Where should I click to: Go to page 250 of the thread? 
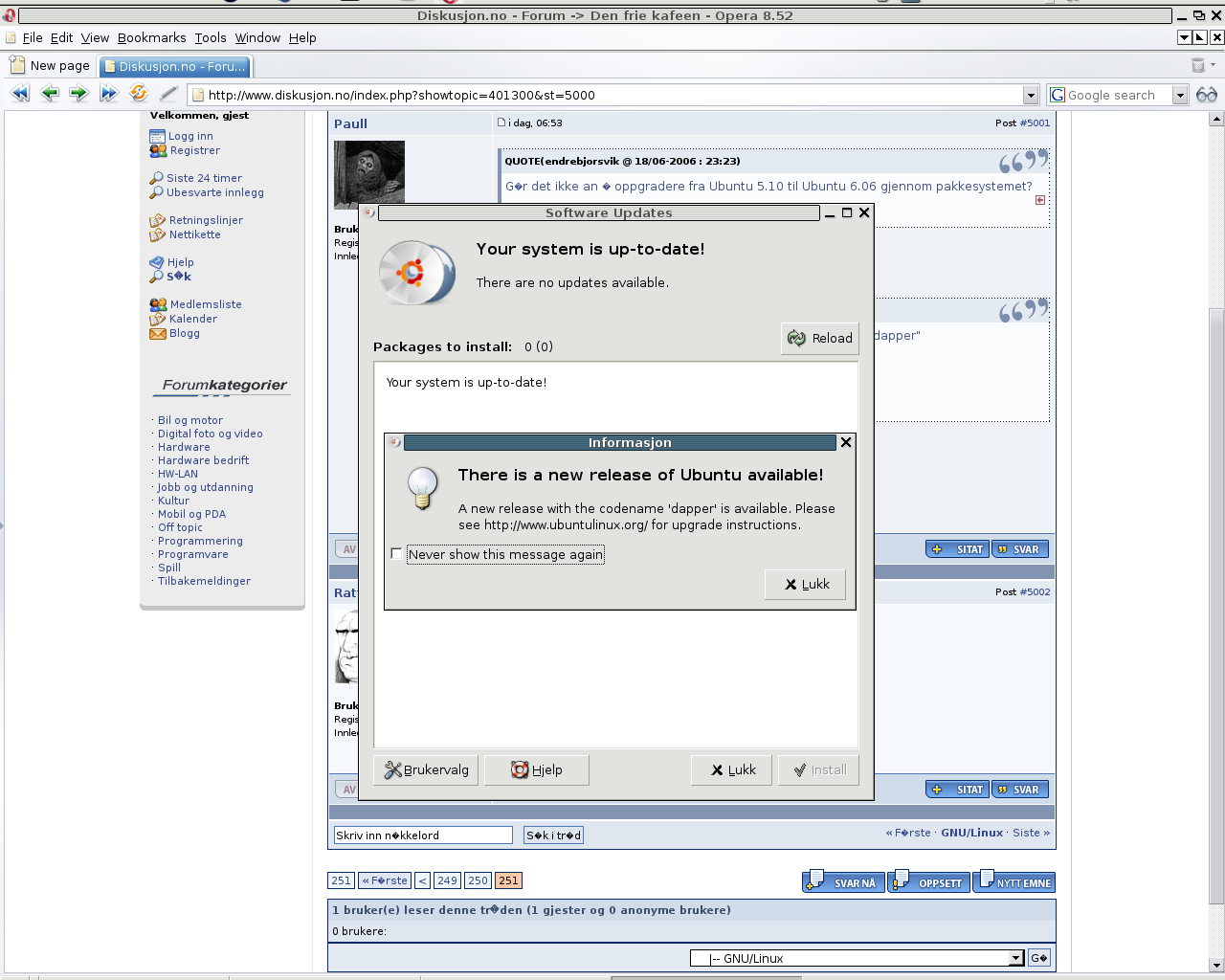pyautogui.click(x=478, y=880)
